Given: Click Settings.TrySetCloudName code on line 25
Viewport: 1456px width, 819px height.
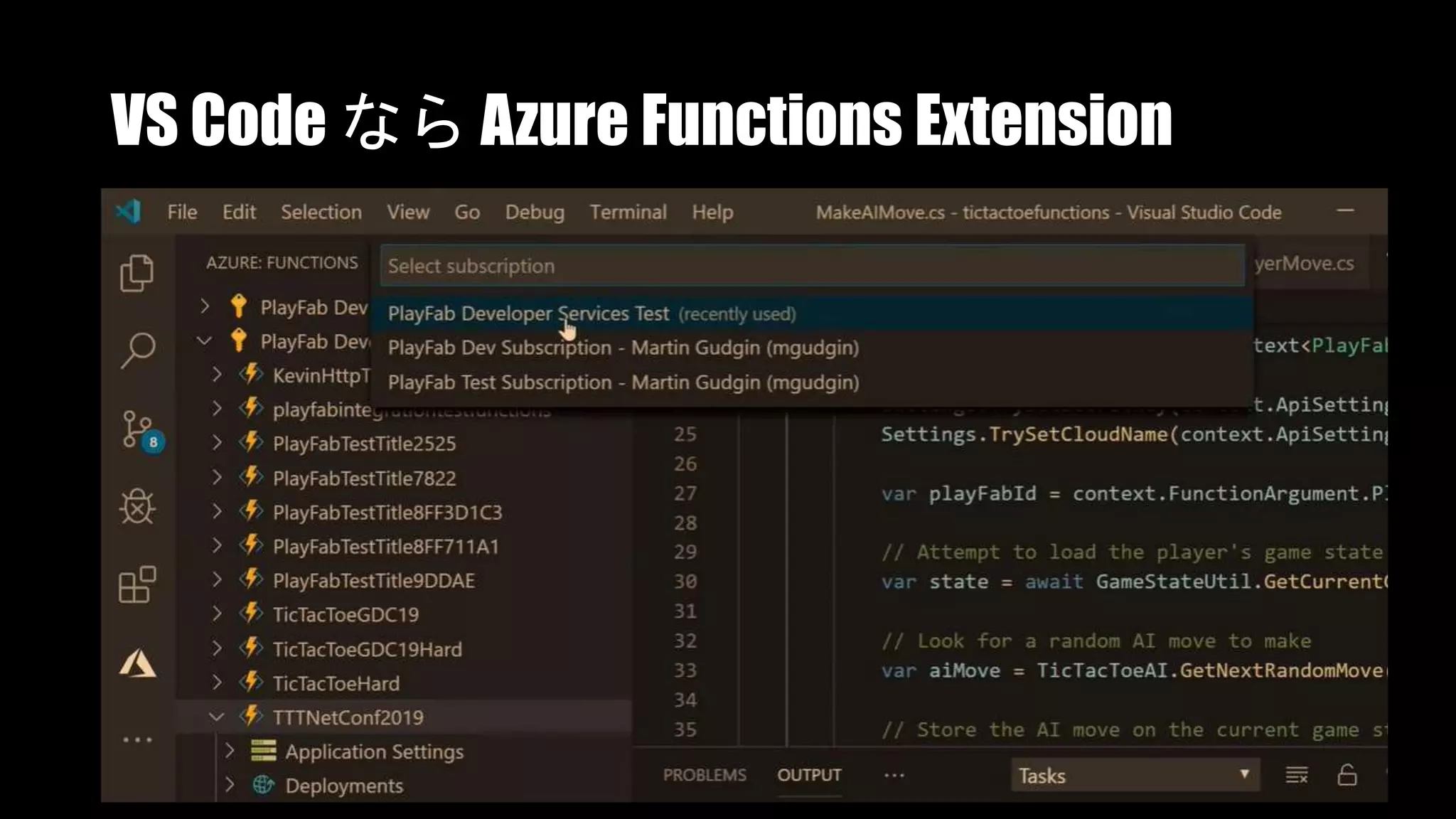Looking at the screenshot, I should [x=1134, y=434].
